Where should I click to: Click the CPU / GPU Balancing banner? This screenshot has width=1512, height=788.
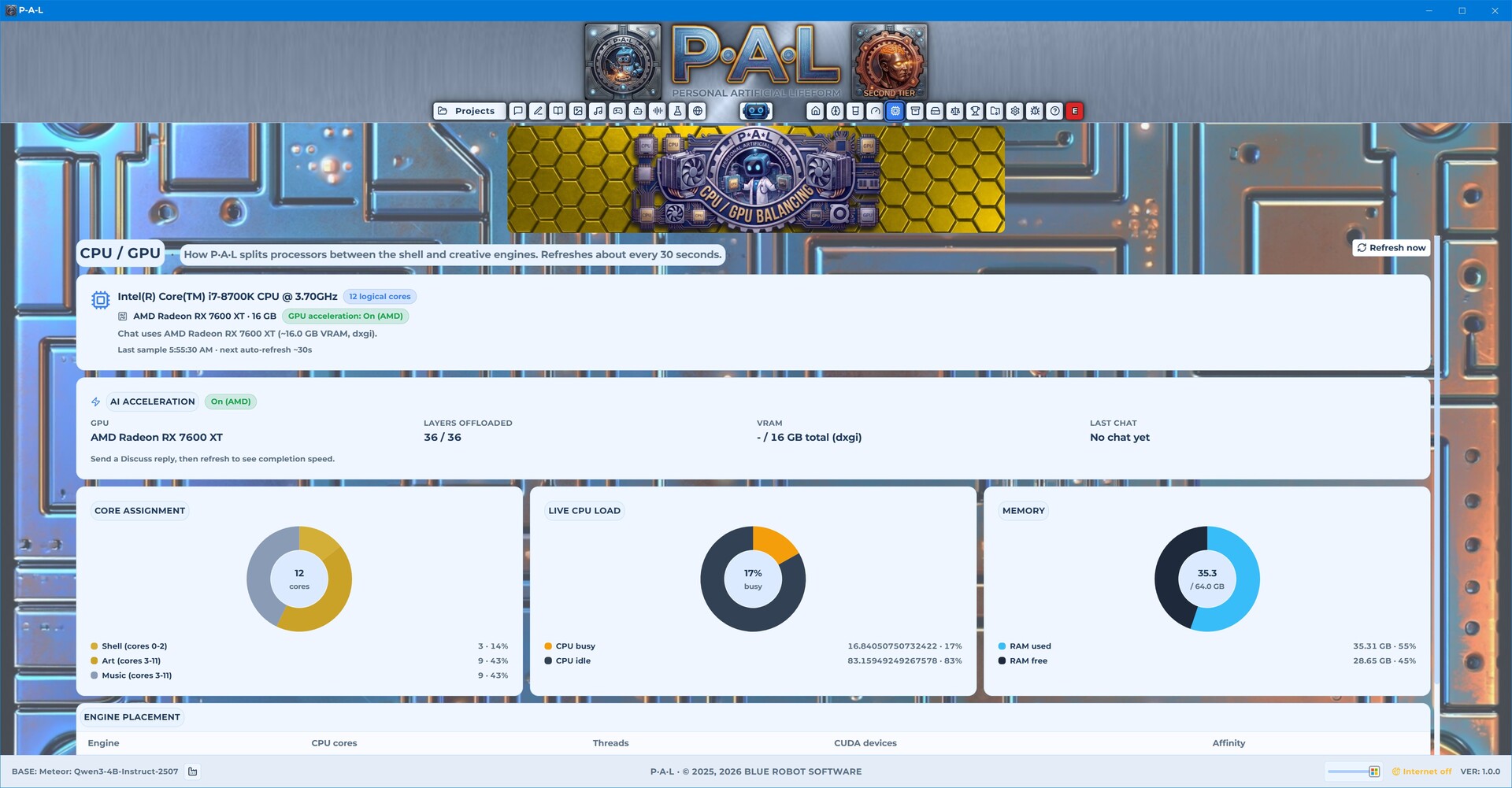click(756, 179)
